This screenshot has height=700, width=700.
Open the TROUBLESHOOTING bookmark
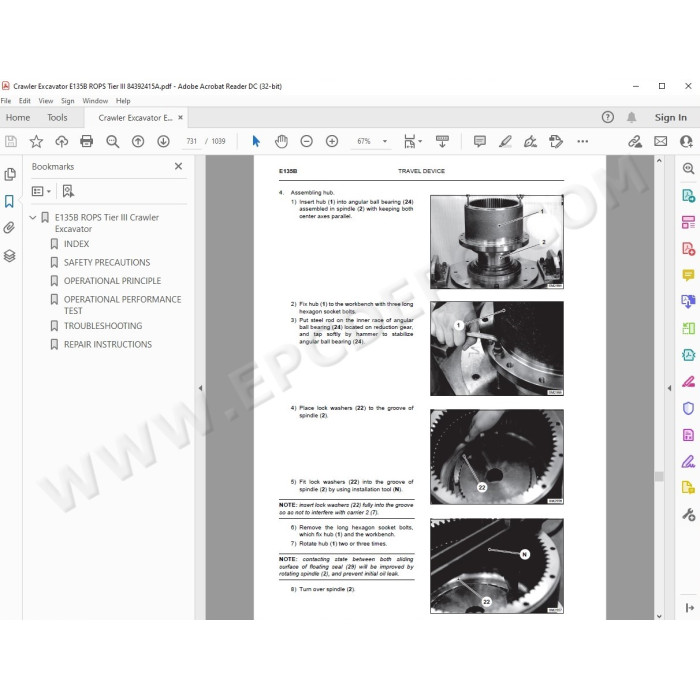pos(103,326)
